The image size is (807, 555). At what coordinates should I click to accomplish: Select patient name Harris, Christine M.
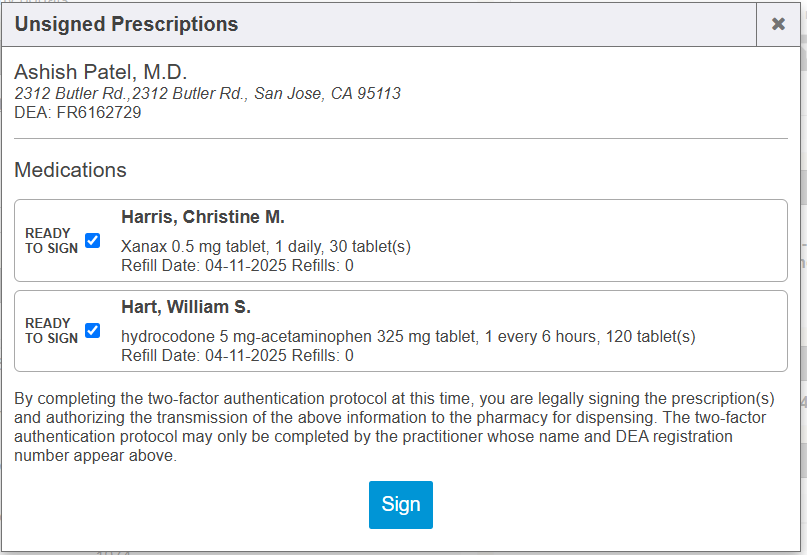click(x=203, y=217)
